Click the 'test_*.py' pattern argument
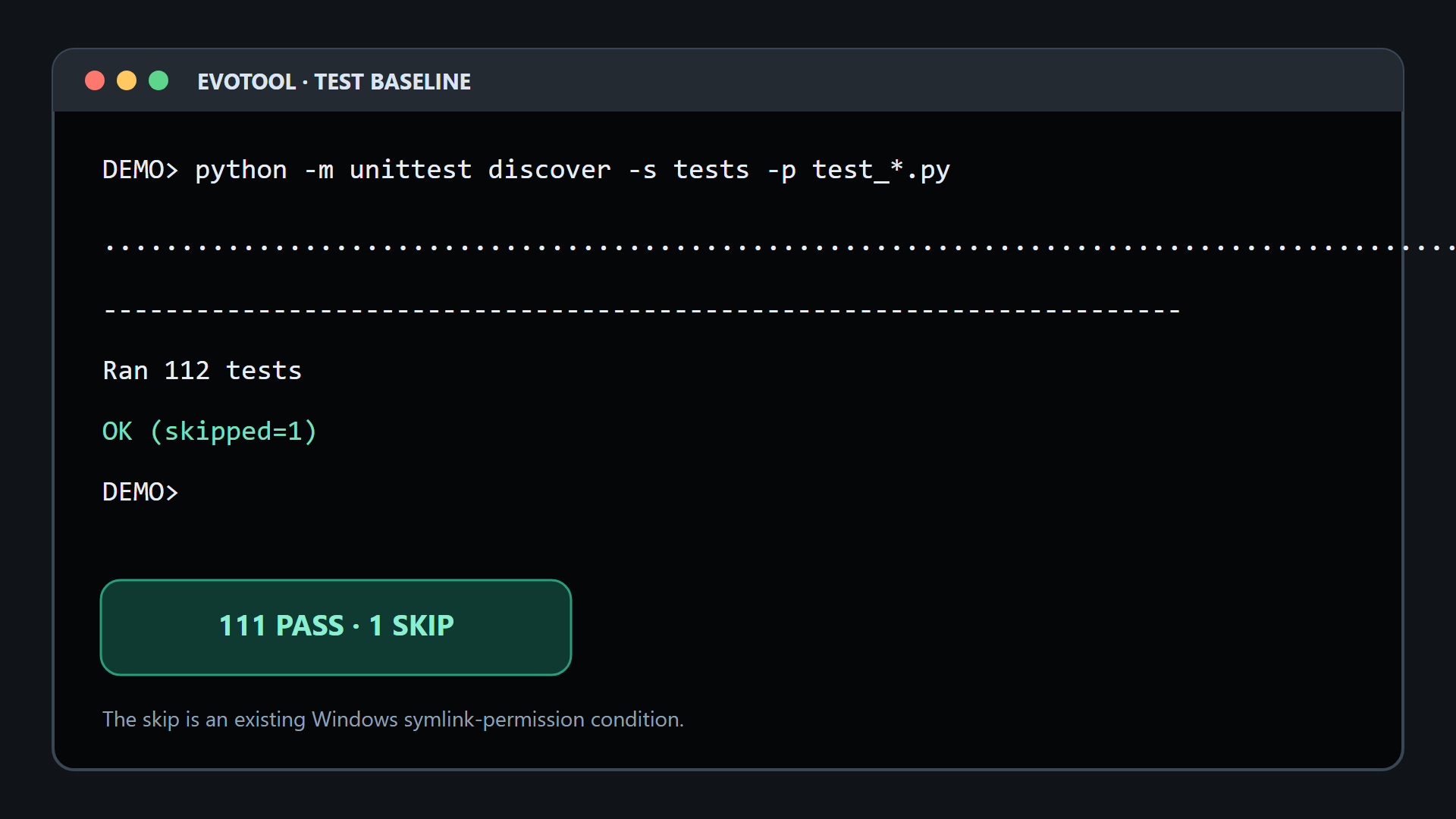The height and width of the screenshot is (819, 1456). point(881,170)
